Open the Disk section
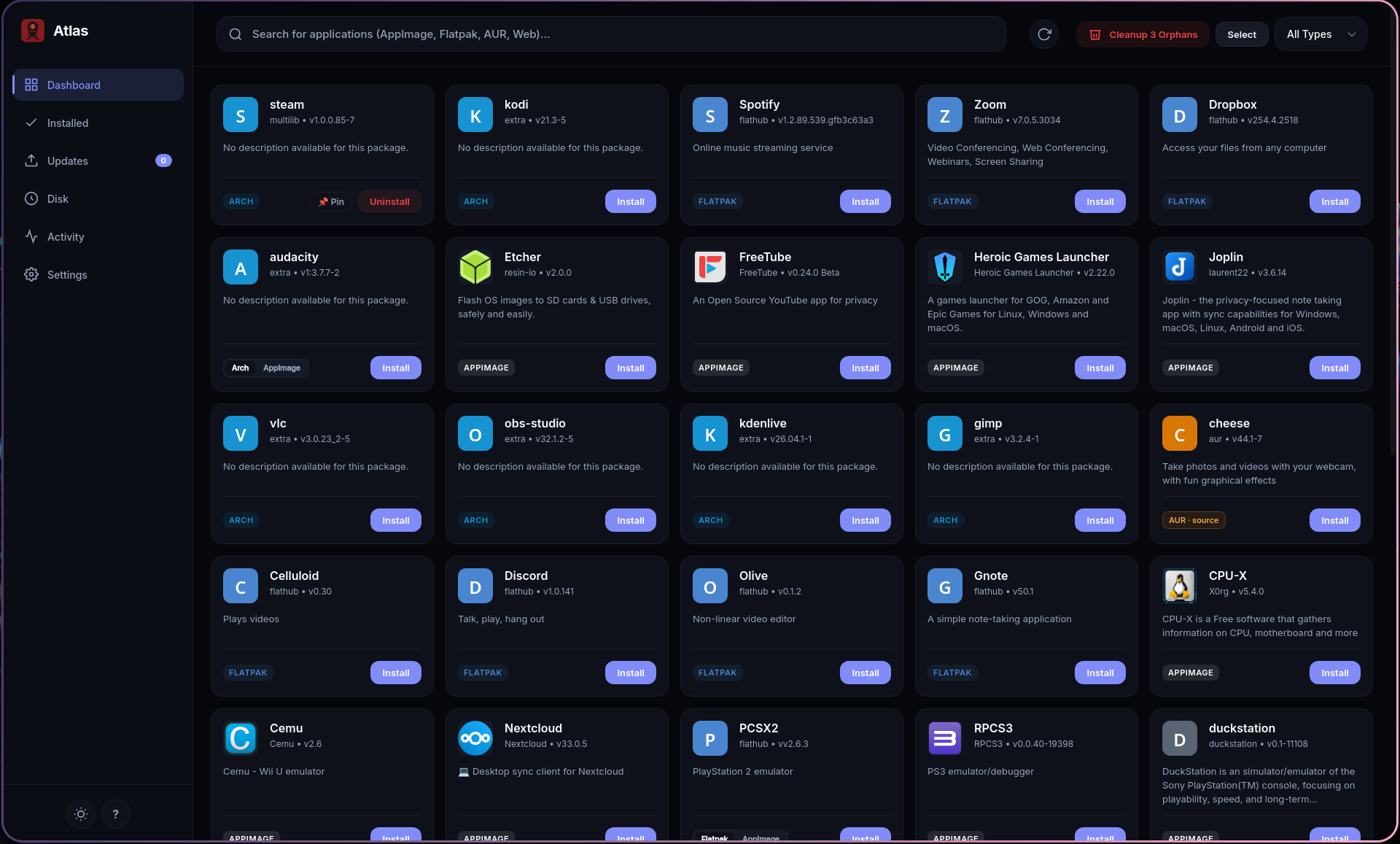Screen dimensions: 1400x844 (x=98, y=198)
